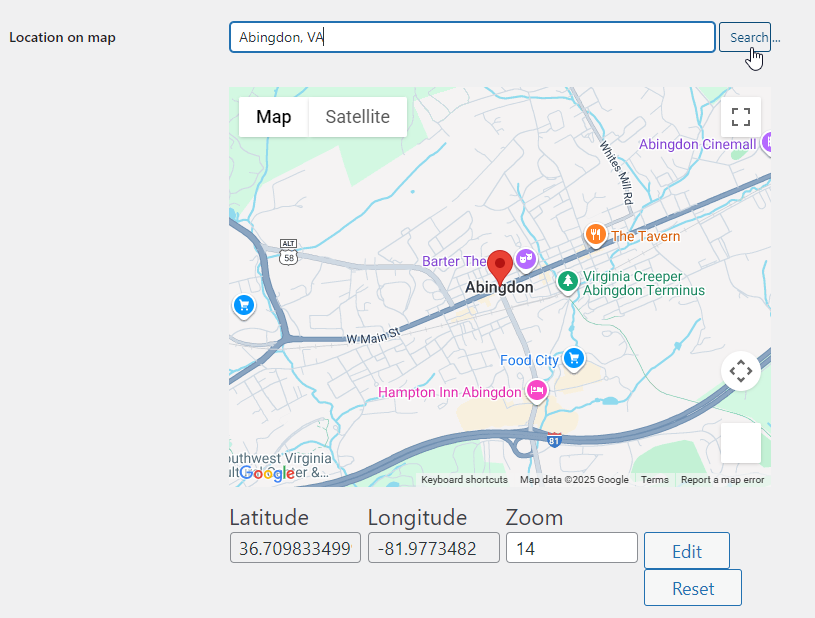Click the red location pin marker

pos(500,266)
